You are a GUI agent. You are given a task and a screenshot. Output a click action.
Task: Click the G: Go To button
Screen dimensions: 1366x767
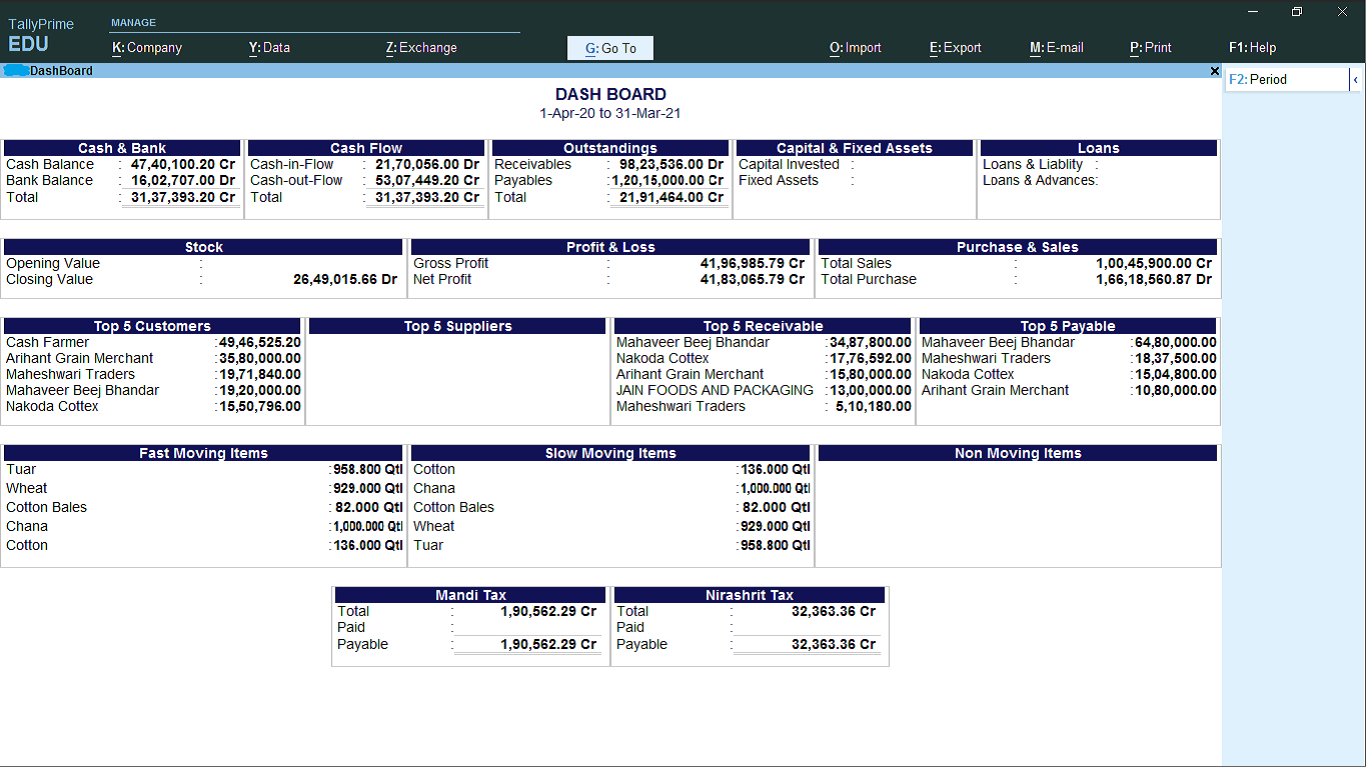(610, 48)
